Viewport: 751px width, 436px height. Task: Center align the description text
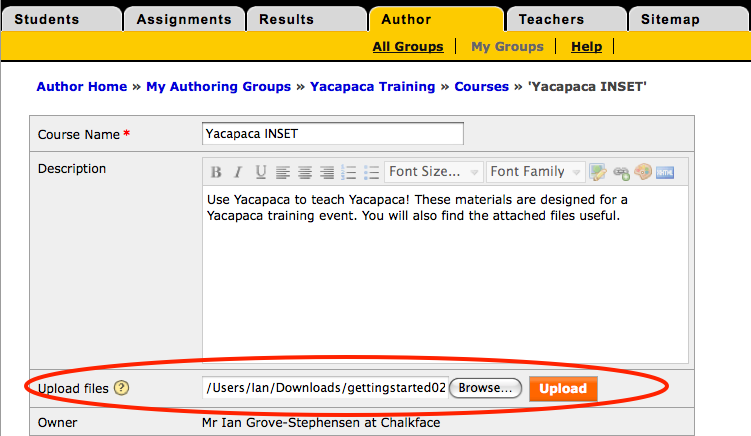coord(305,172)
